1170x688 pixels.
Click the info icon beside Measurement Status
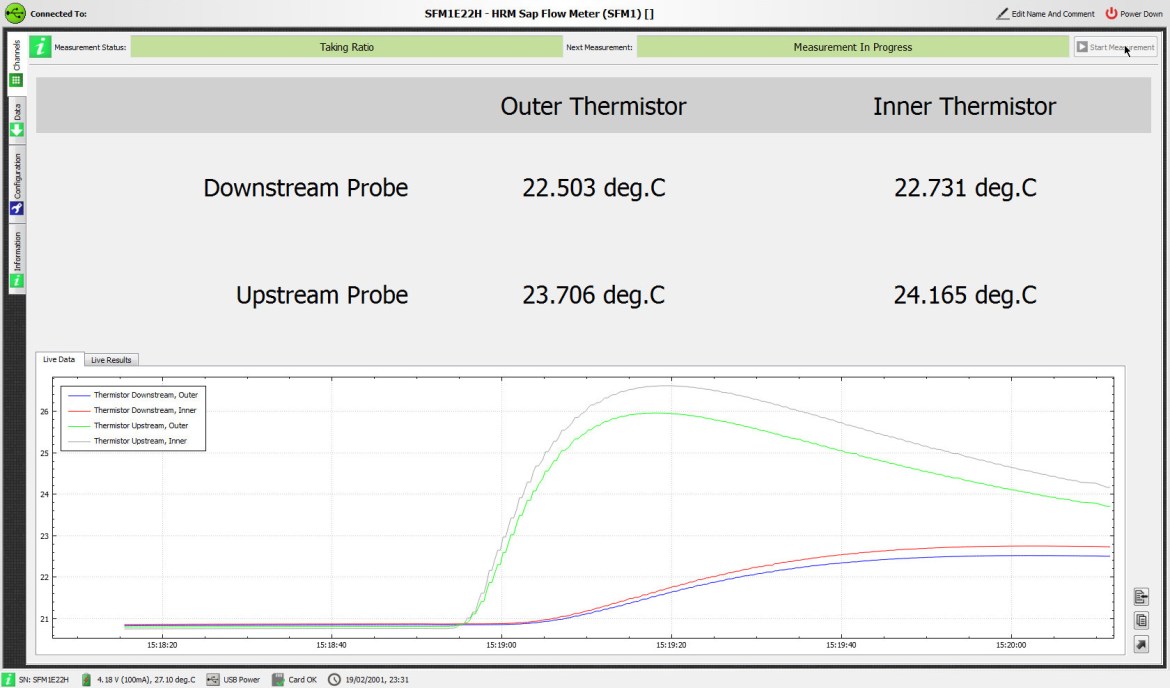(x=40, y=47)
